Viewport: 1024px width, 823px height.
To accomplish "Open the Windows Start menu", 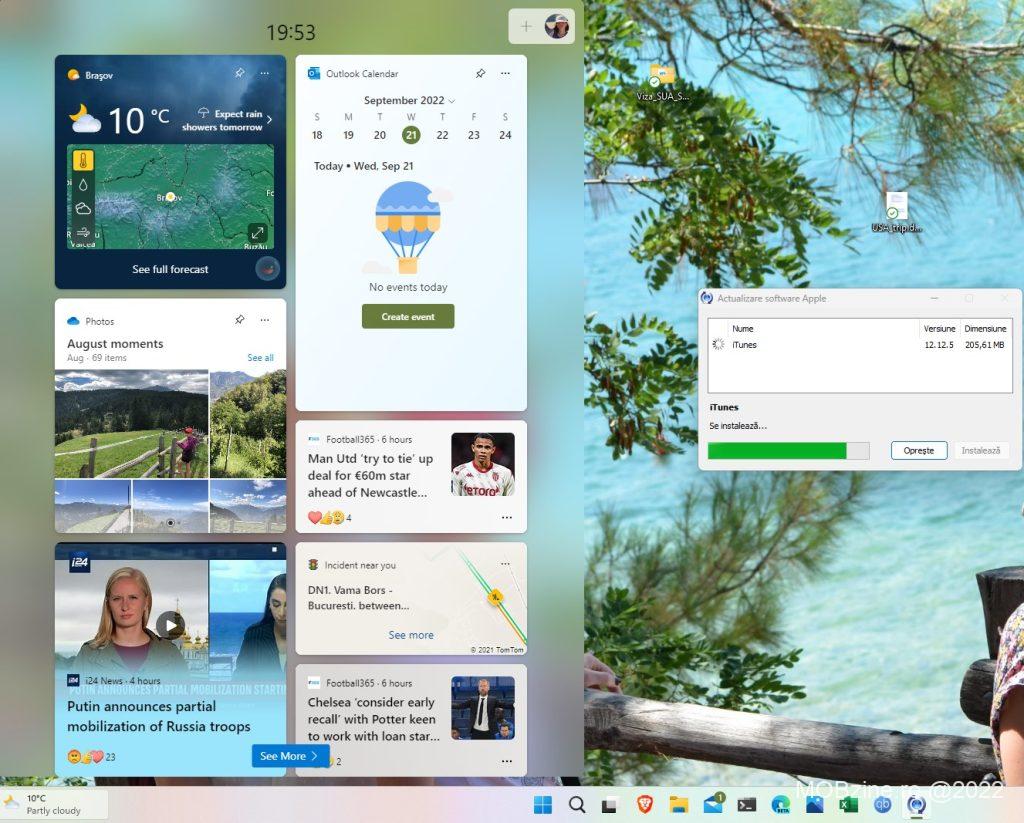I will tap(541, 803).
